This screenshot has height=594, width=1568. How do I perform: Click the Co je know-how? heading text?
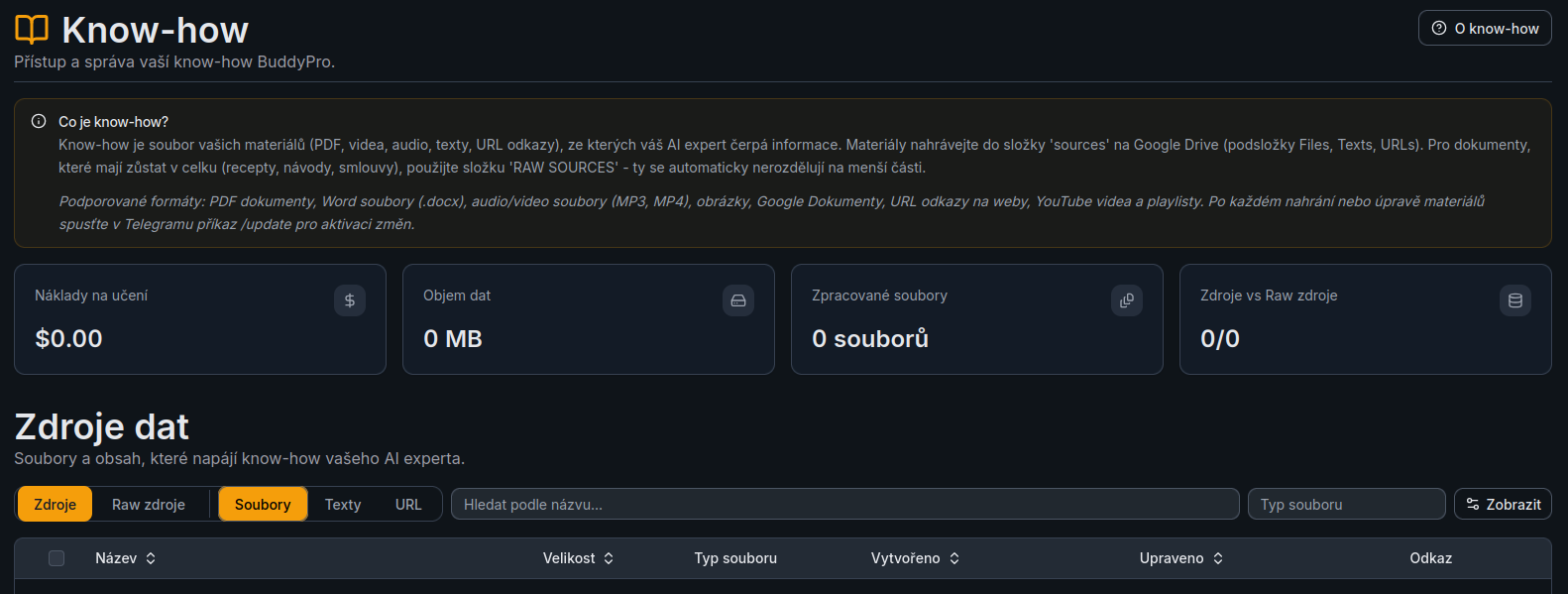click(113, 121)
